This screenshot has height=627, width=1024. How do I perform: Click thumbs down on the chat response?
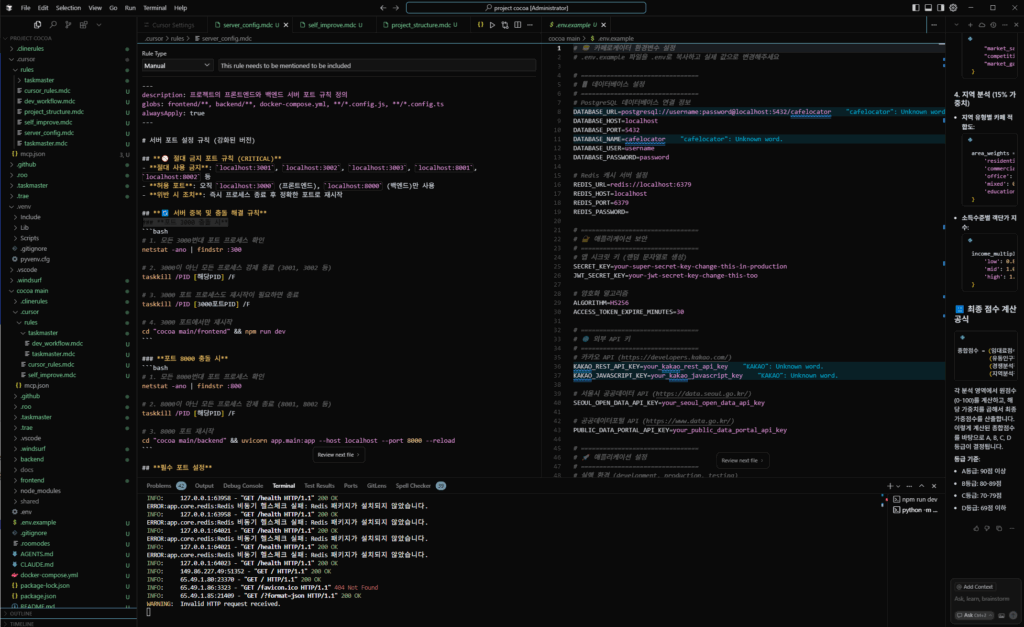987,528
